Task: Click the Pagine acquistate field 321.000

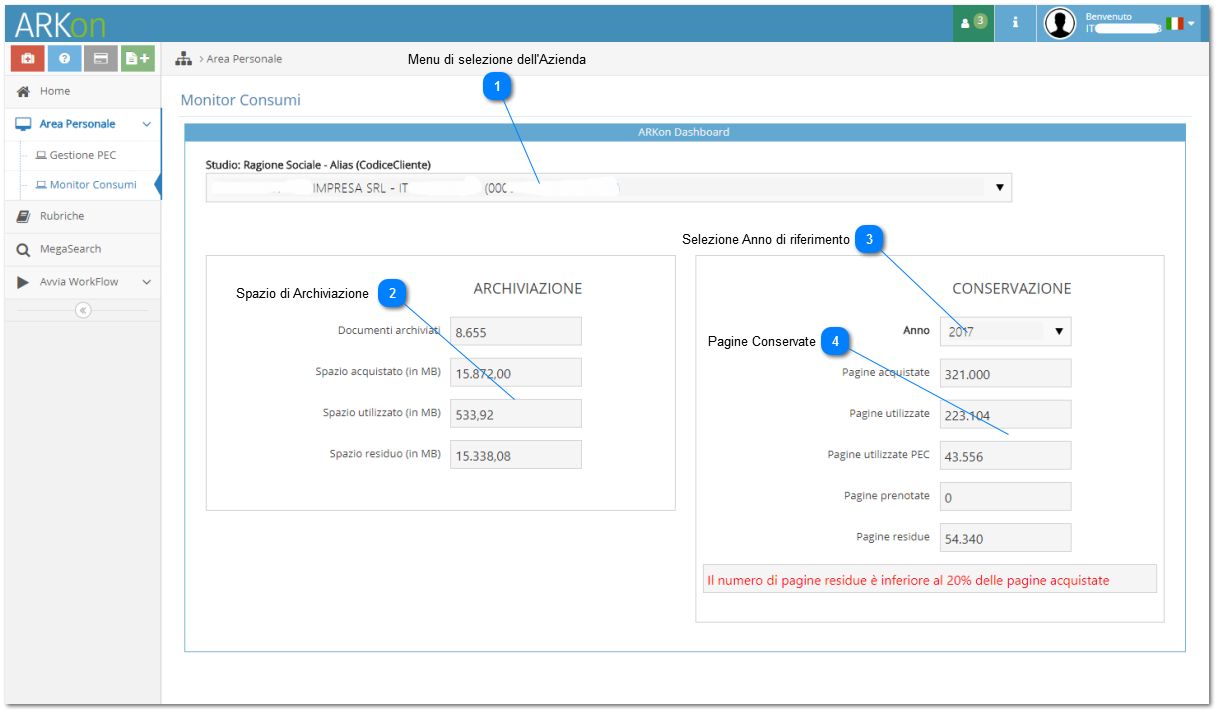Action: [x=1005, y=373]
